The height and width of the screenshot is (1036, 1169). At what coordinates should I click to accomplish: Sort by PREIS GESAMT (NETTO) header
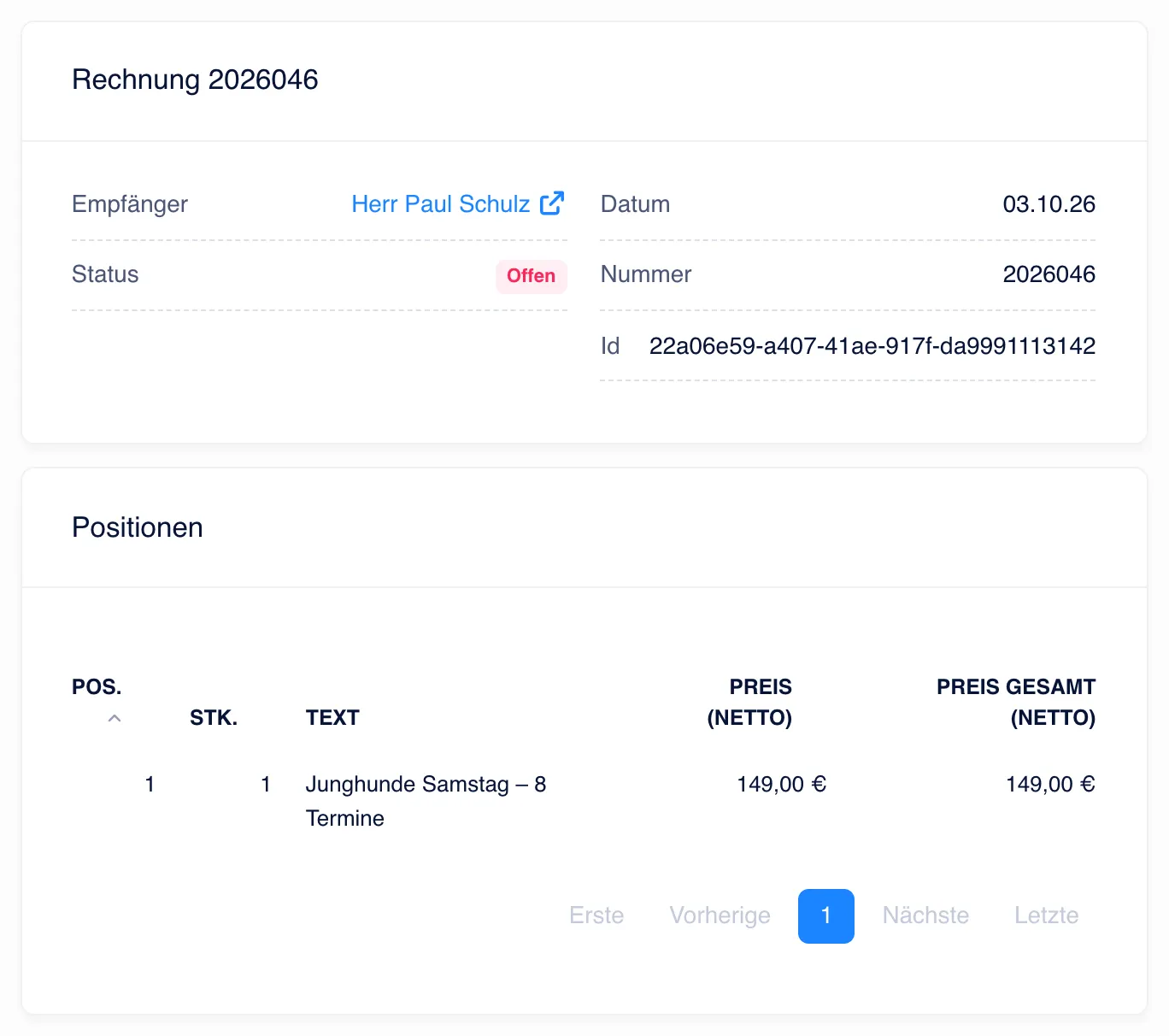pos(1015,703)
